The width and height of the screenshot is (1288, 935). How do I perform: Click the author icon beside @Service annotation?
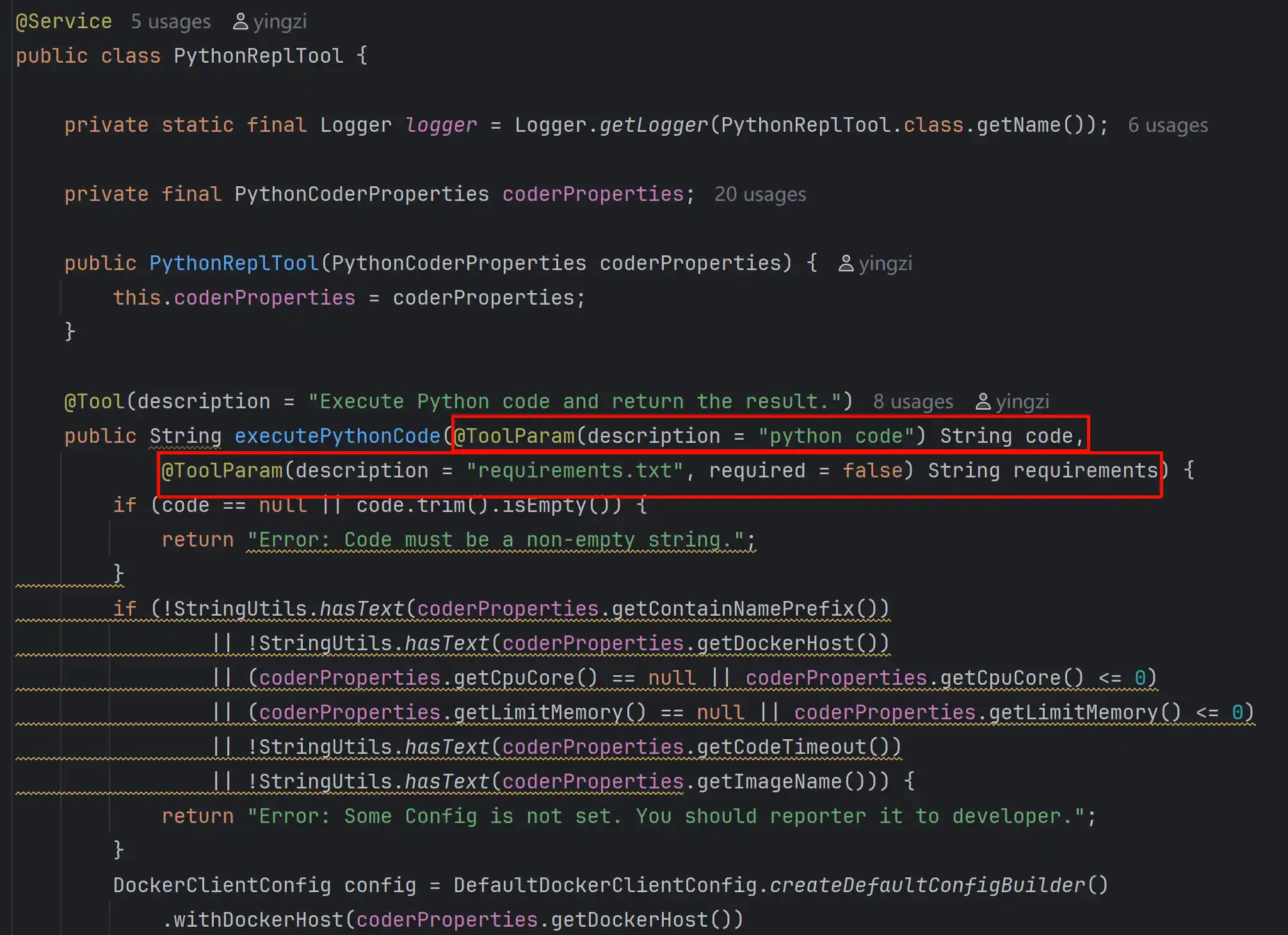click(x=241, y=22)
